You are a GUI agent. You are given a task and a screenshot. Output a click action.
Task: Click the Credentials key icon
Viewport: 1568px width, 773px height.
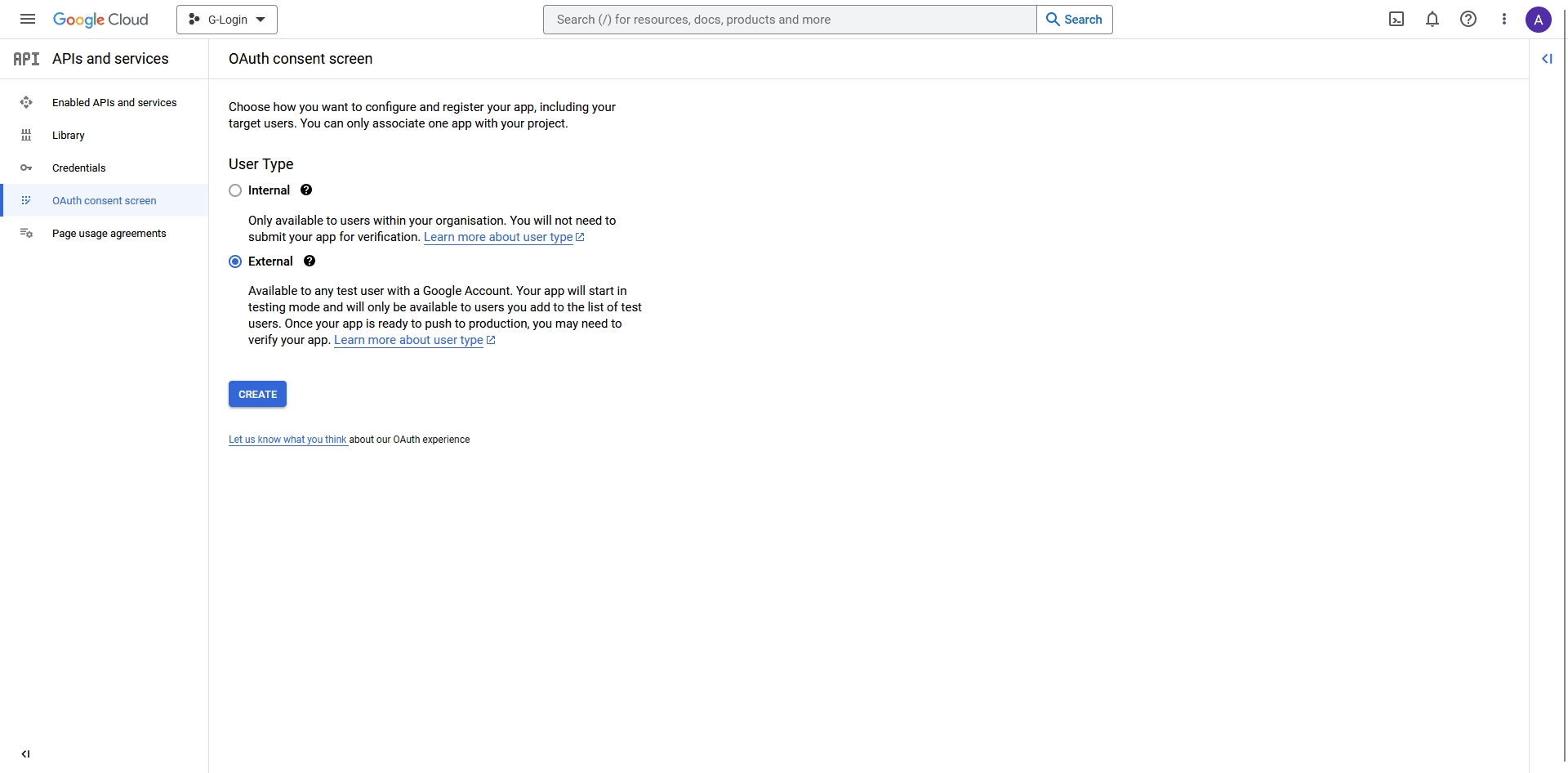click(27, 168)
